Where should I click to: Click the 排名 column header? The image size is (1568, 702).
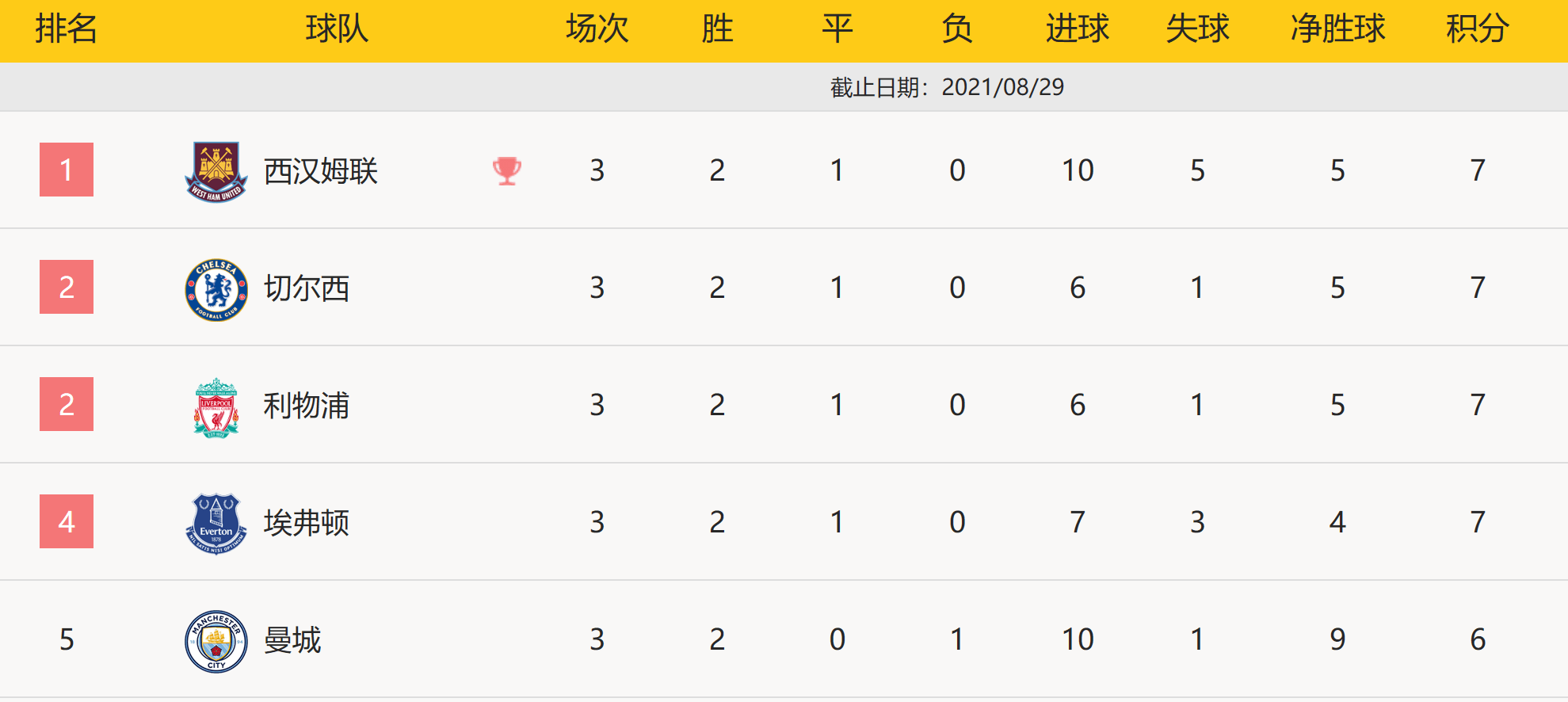(x=67, y=29)
